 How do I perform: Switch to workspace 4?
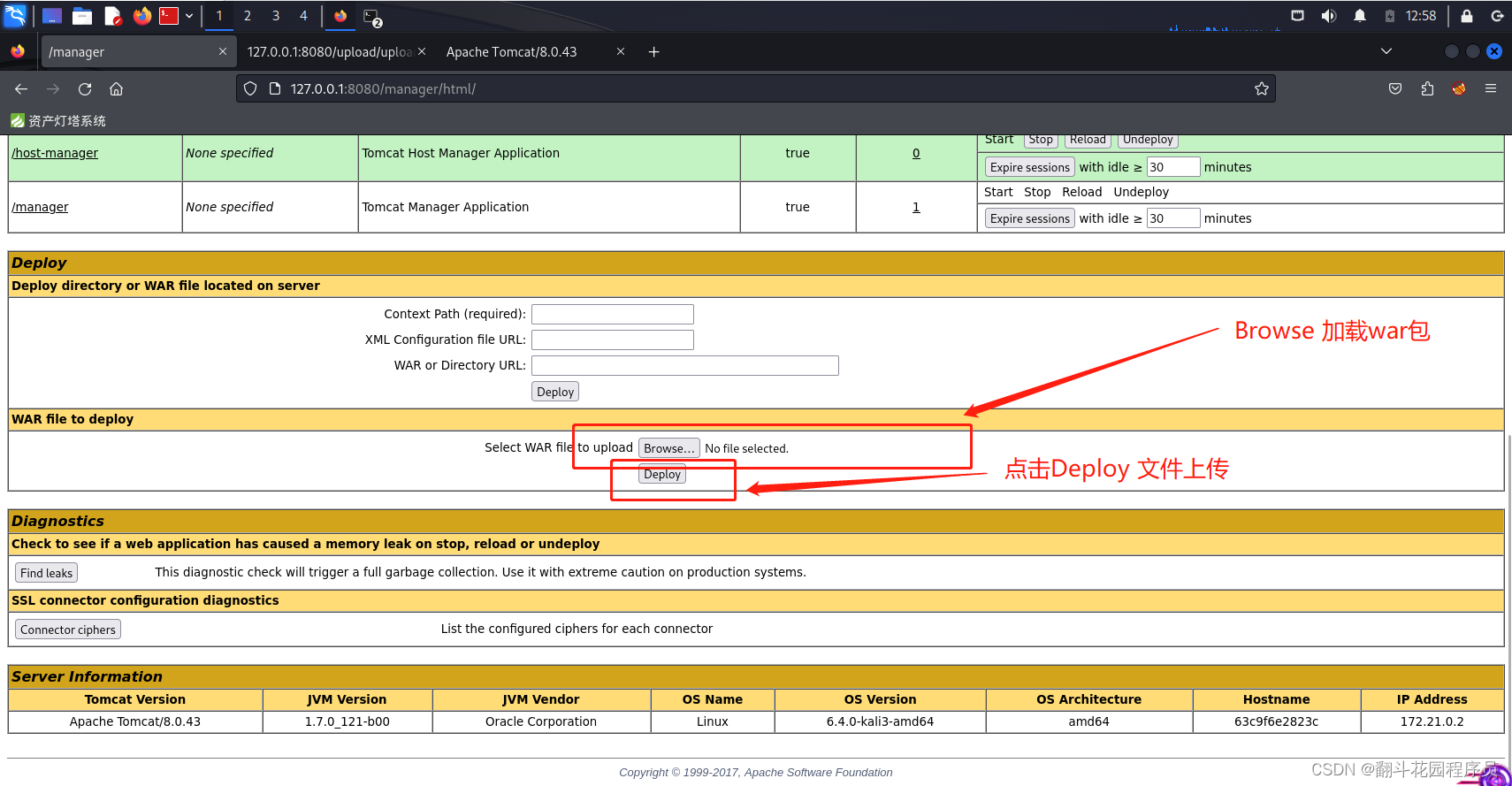[303, 16]
